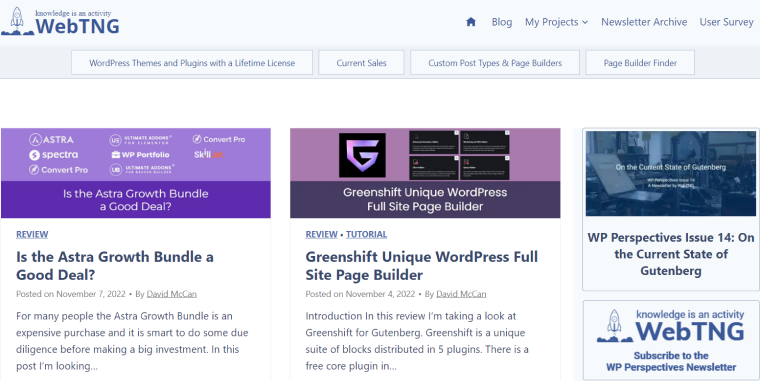760x381 pixels.
Task: Click Subscribe to the WP Perspectives Newsletter banner
Action: (x=671, y=340)
